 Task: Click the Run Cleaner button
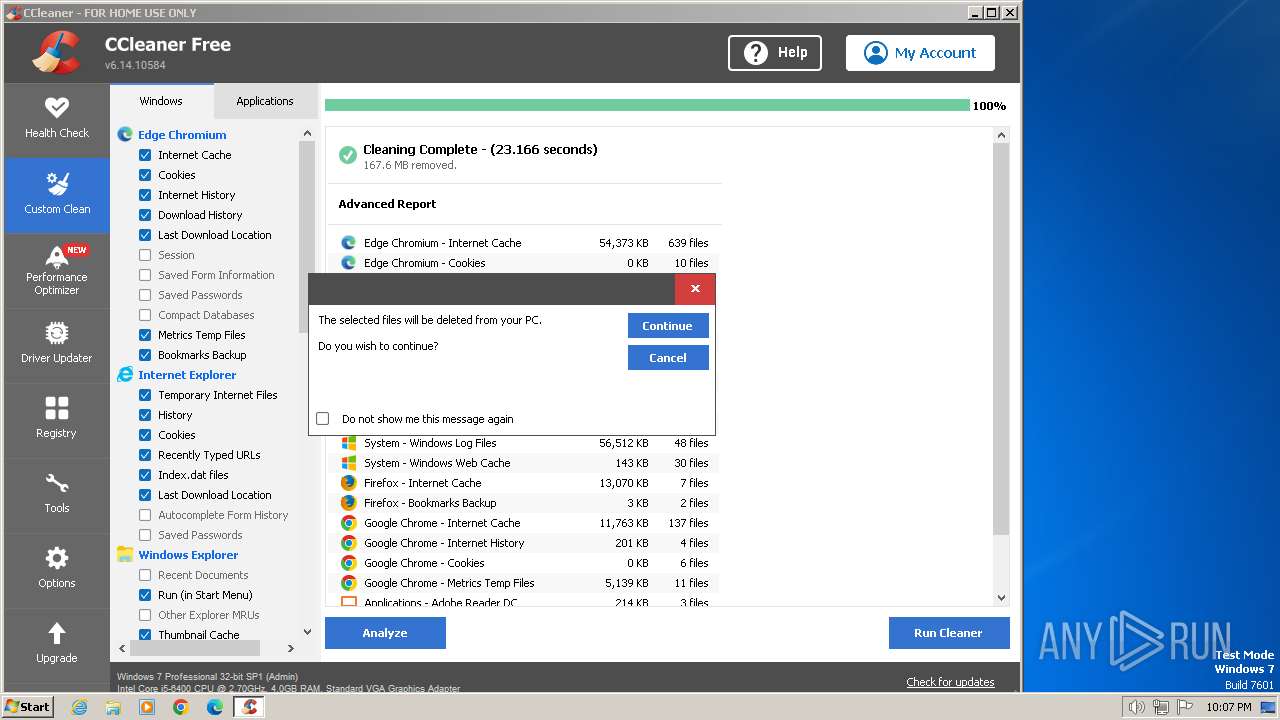(948, 633)
